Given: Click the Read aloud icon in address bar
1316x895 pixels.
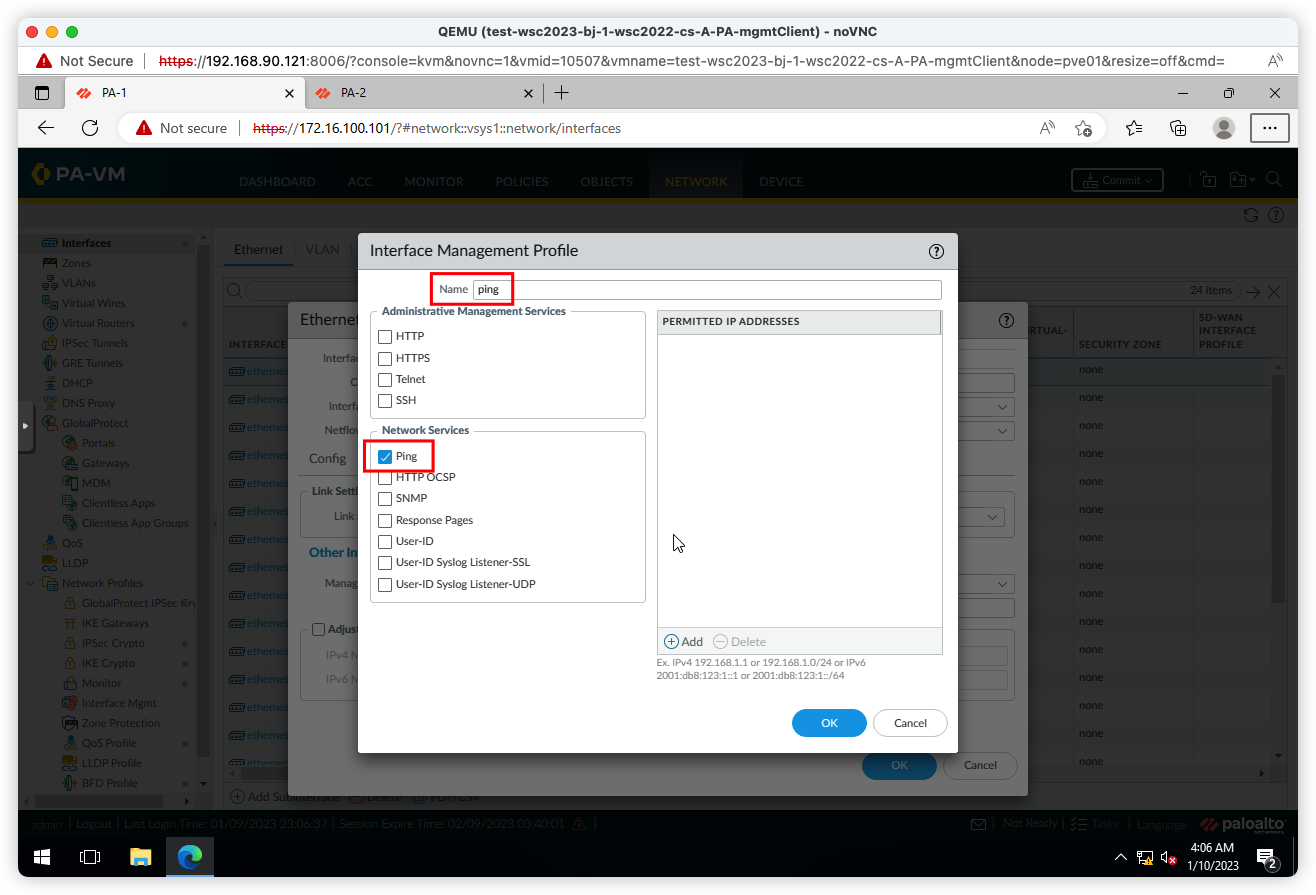Looking at the screenshot, I should pyautogui.click(x=1046, y=128).
